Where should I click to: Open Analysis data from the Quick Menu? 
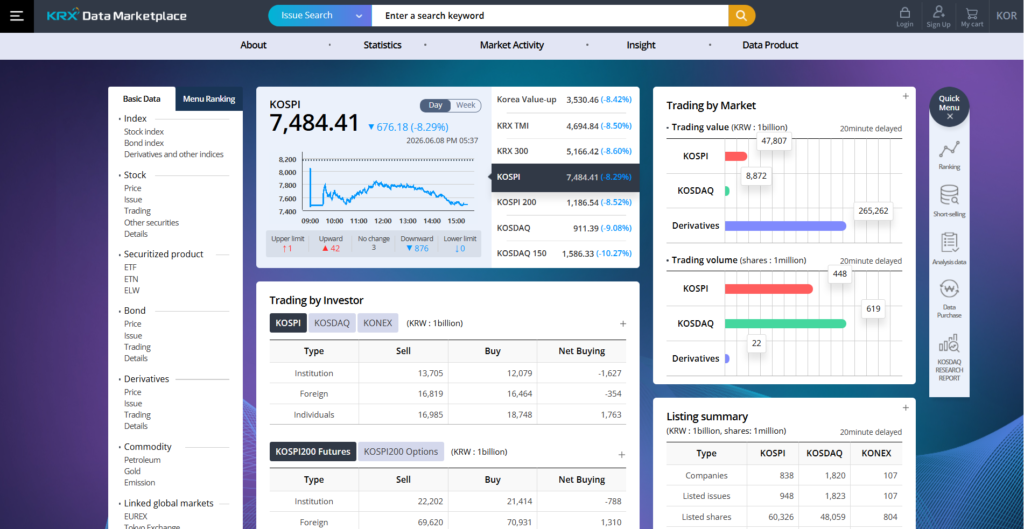point(950,249)
